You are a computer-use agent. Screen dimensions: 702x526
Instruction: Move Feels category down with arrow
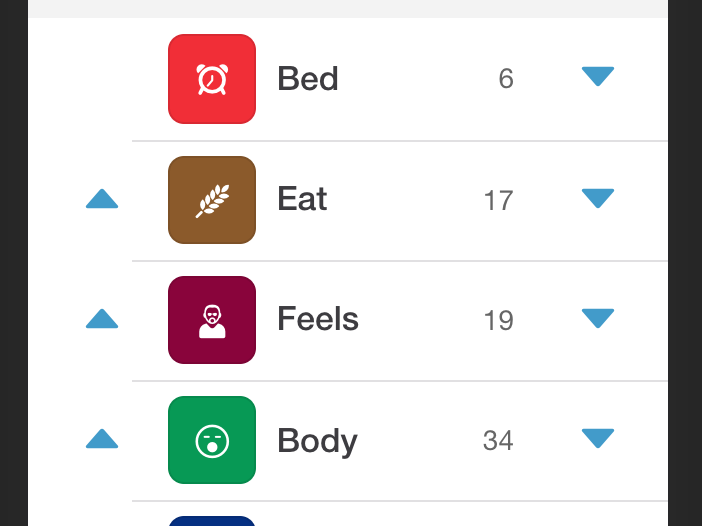click(x=598, y=318)
